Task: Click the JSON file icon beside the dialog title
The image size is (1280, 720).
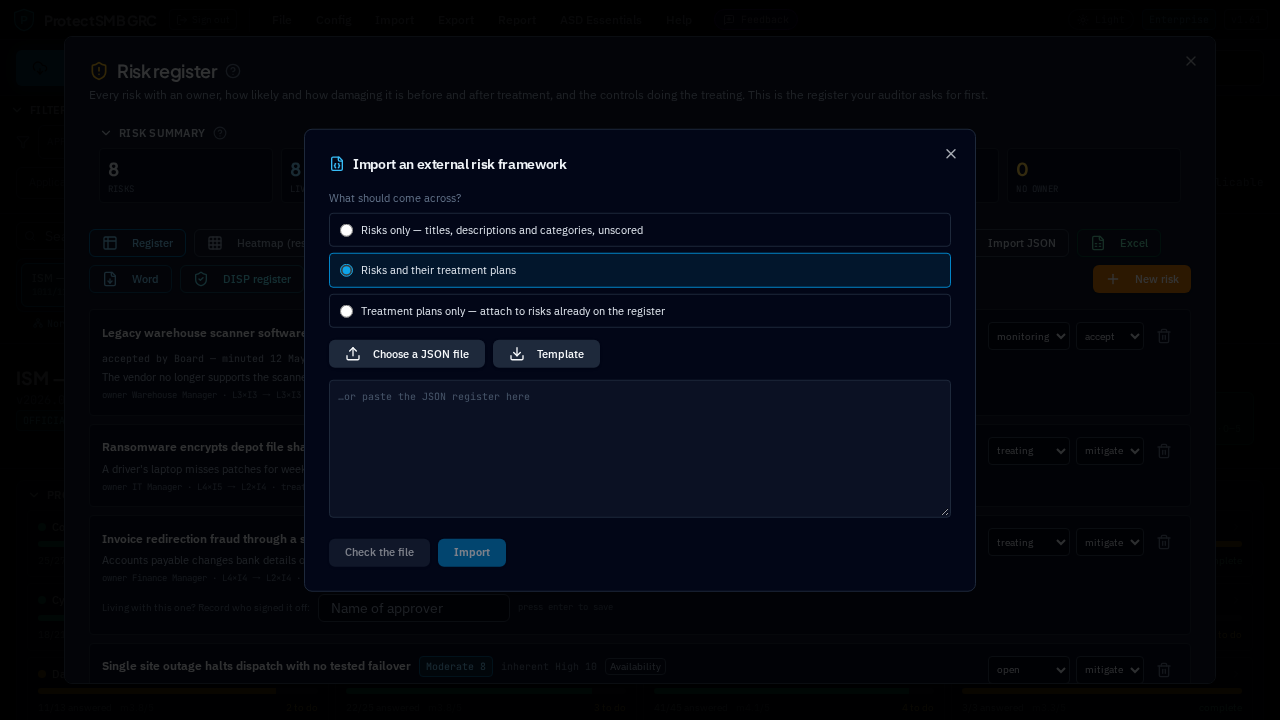Action: click(337, 164)
